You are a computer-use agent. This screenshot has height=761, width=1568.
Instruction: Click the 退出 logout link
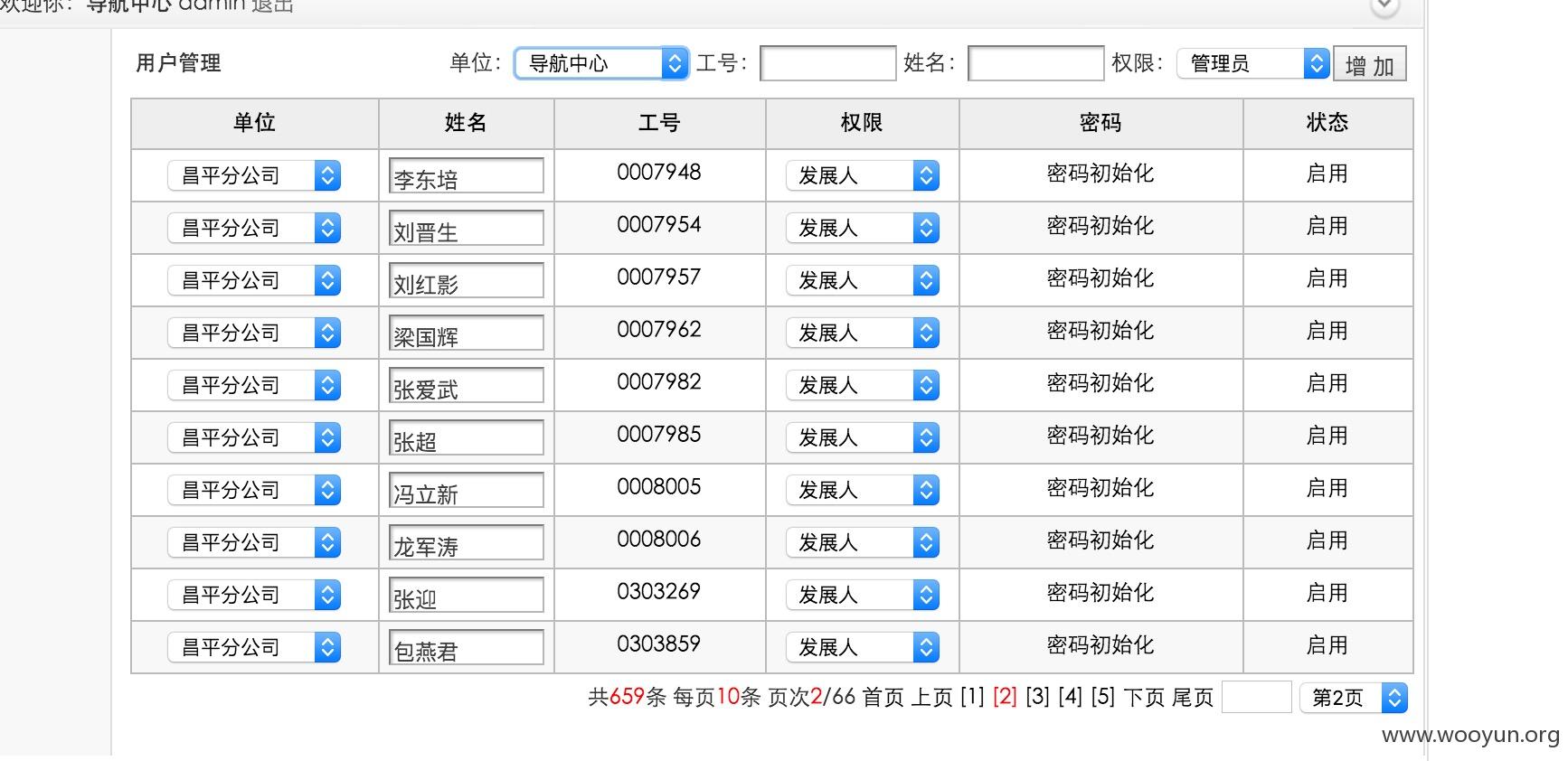point(272,5)
